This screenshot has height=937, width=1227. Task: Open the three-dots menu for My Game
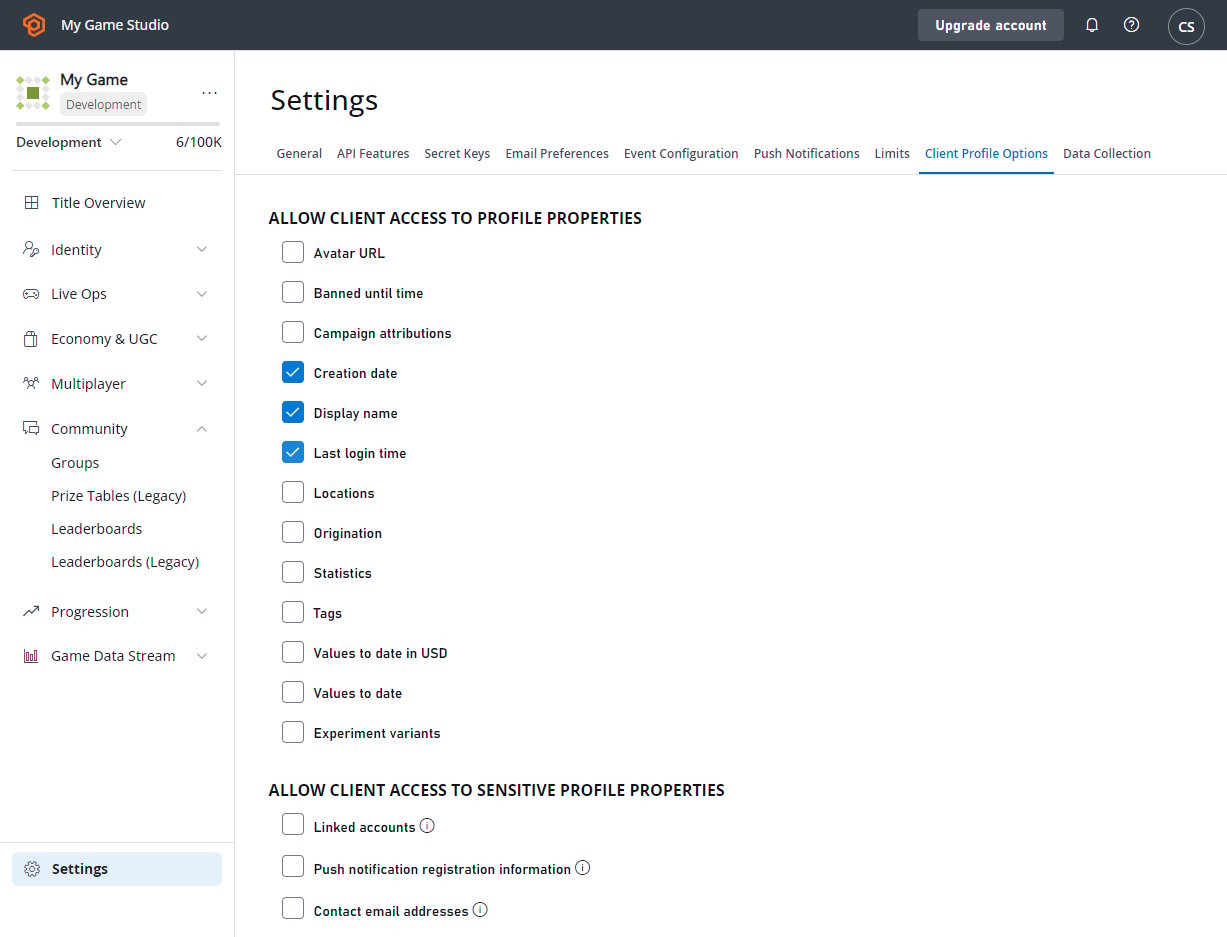[x=209, y=92]
